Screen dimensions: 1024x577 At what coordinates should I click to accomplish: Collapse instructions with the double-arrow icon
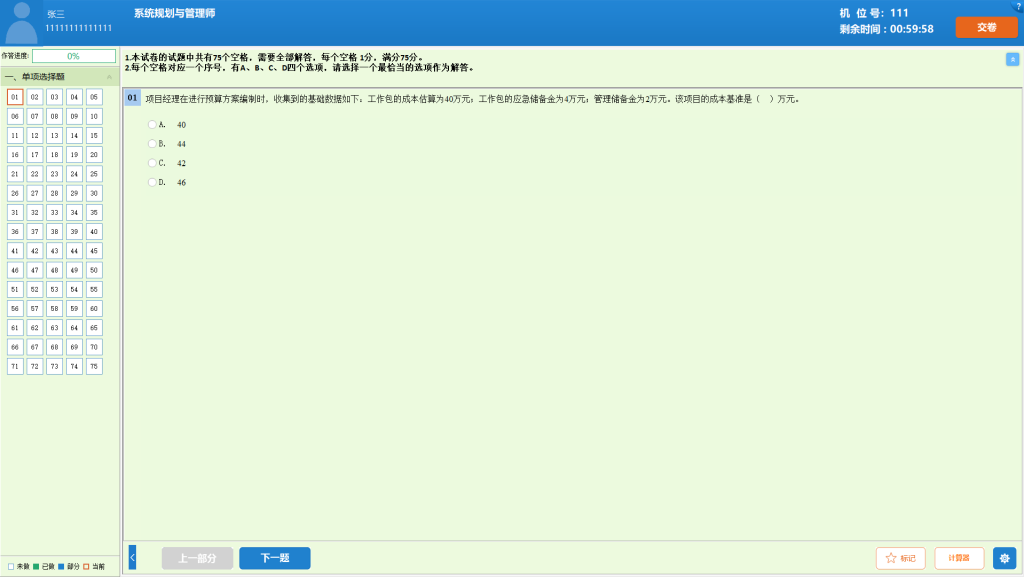[1012, 59]
